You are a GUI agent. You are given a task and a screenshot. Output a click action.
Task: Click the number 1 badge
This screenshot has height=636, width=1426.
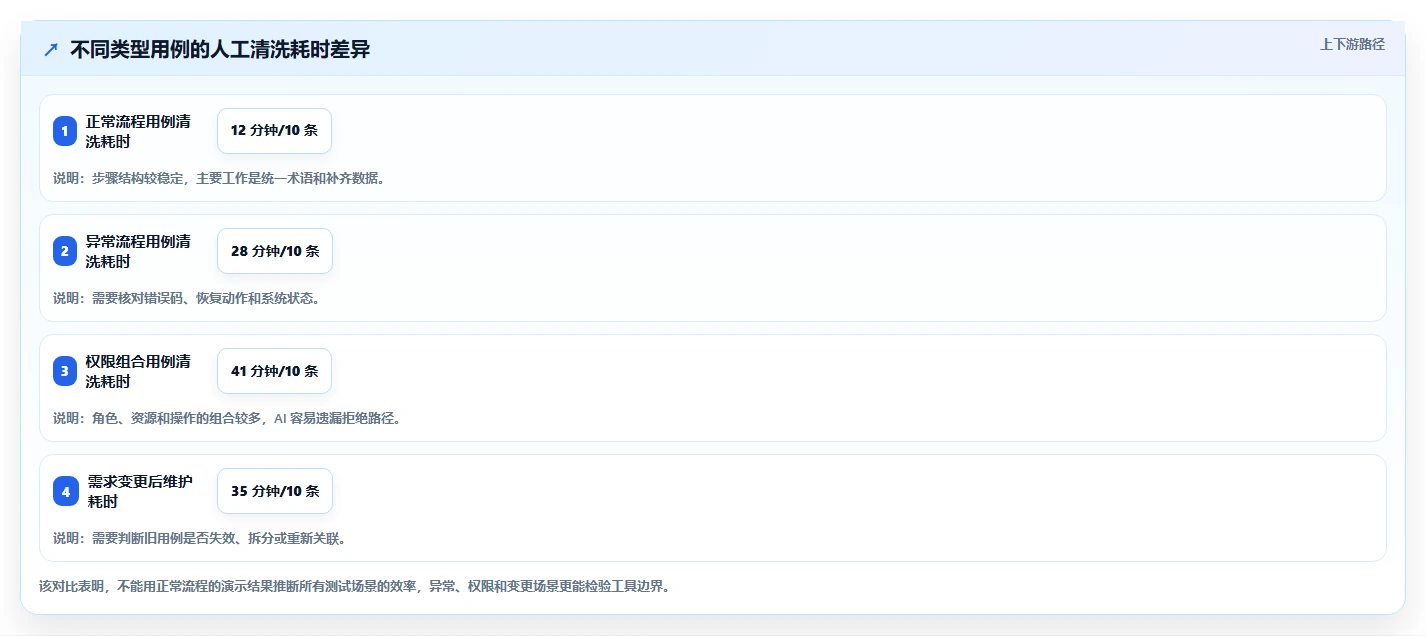pos(65,131)
